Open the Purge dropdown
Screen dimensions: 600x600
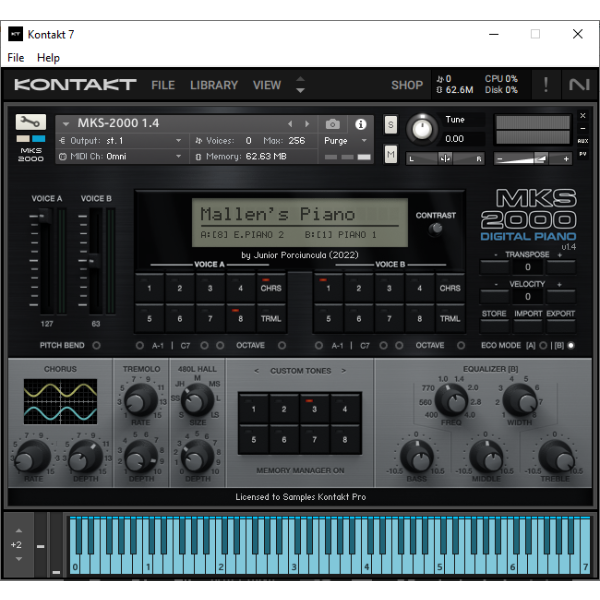(x=345, y=141)
